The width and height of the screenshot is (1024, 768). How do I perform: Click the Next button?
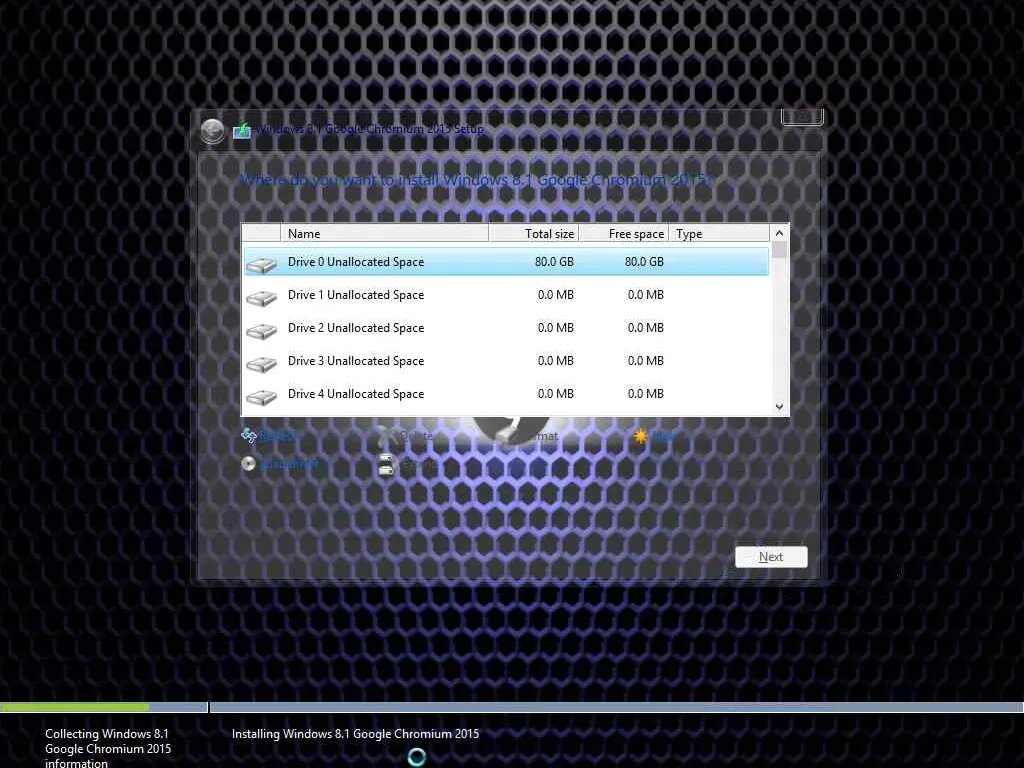point(771,557)
